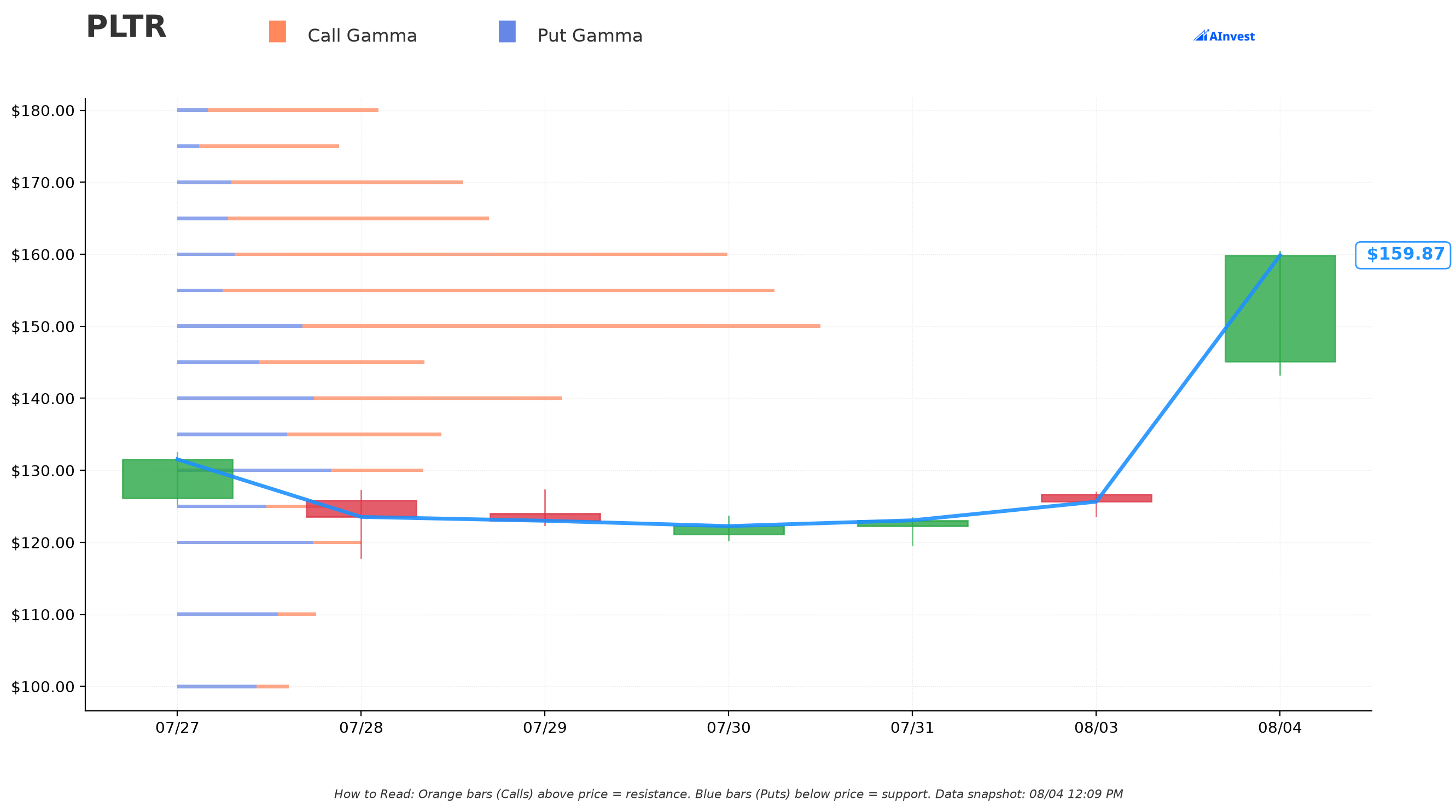Click the orange call gamma bar at $145
The image size is (1456, 812).
point(342,362)
